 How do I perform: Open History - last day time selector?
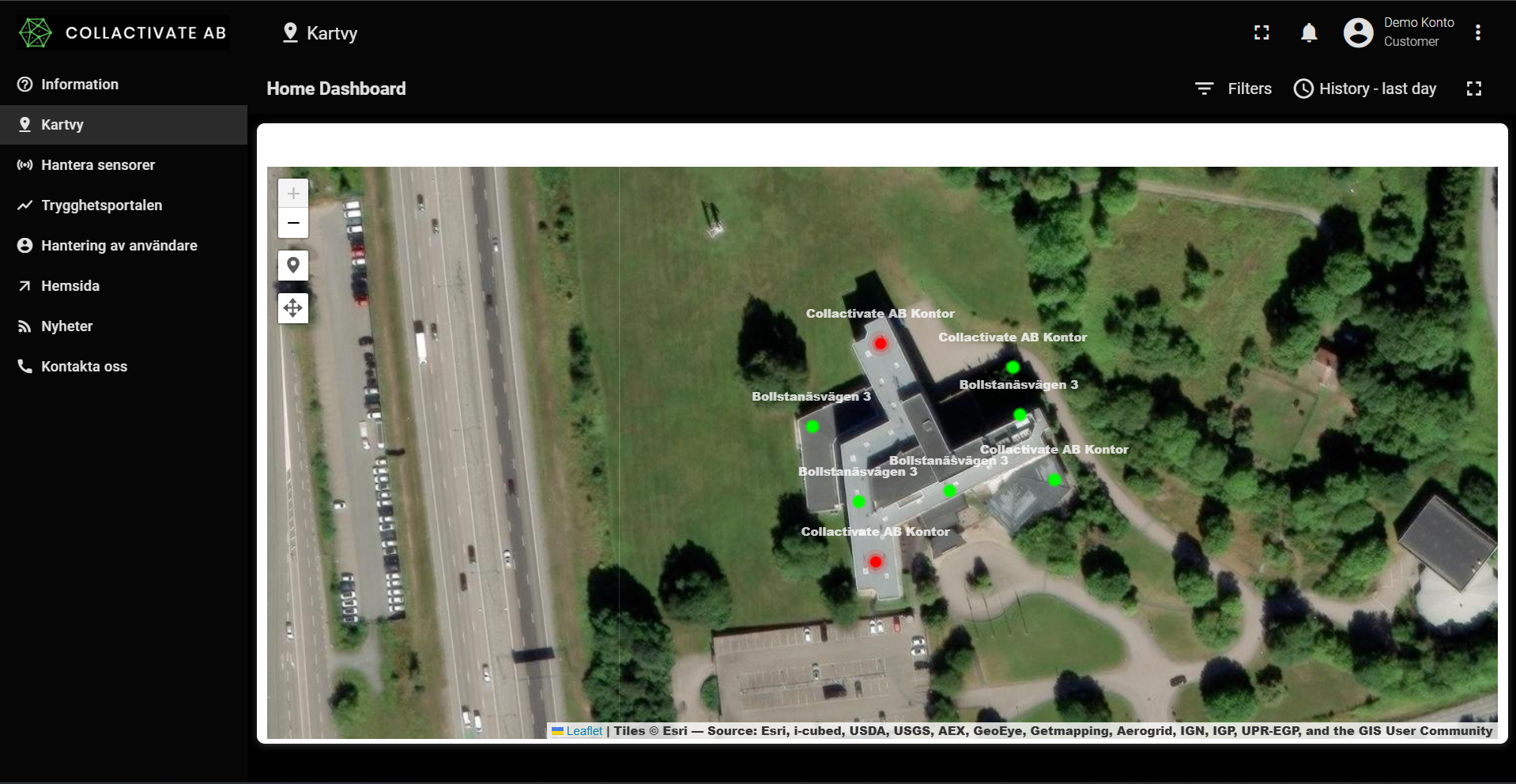[x=1365, y=89]
